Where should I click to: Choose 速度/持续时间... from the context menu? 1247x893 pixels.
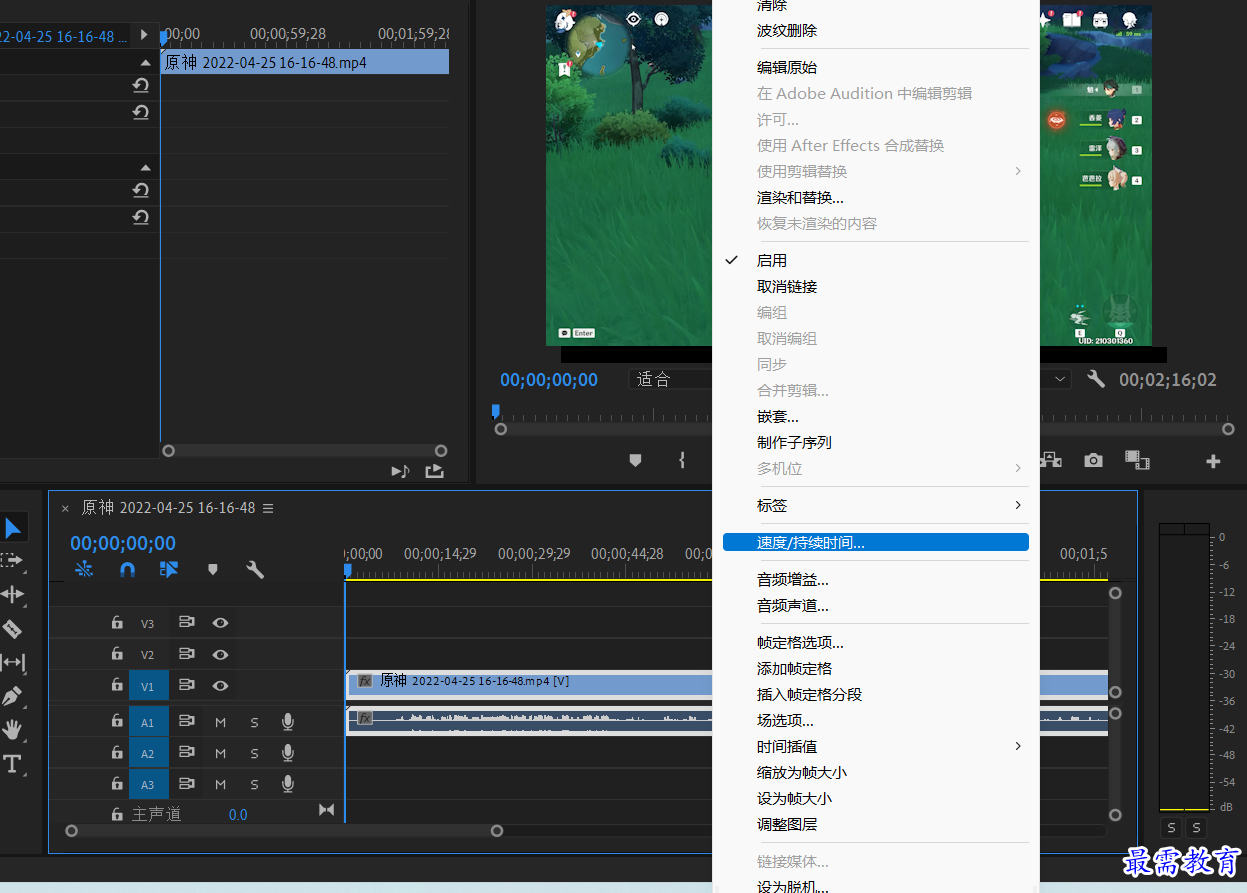coord(876,542)
